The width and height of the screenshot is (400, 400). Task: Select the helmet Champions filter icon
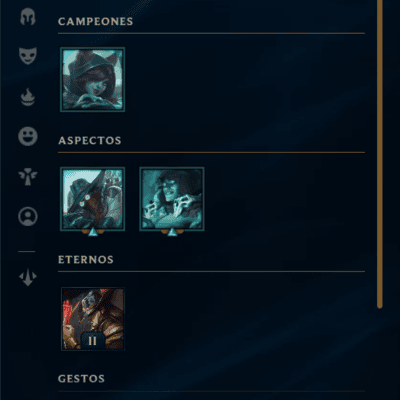[x=28, y=17]
